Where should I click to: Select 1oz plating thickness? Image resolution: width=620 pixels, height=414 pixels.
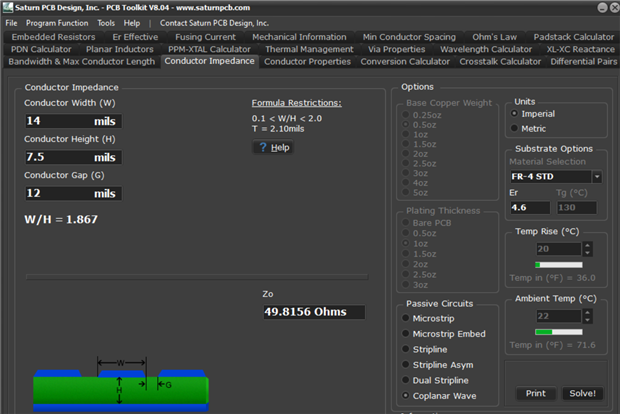point(405,243)
